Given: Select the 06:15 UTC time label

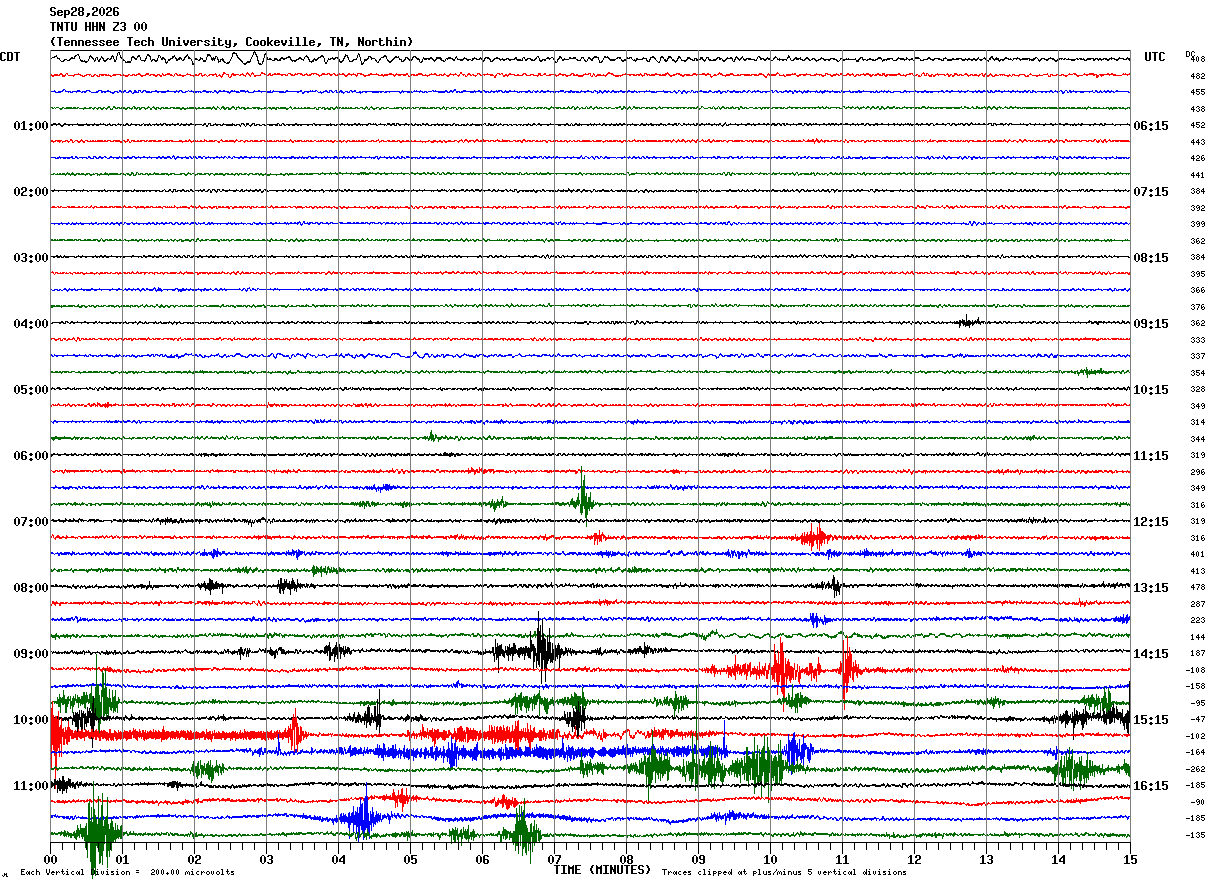Looking at the screenshot, I should [x=1150, y=126].
